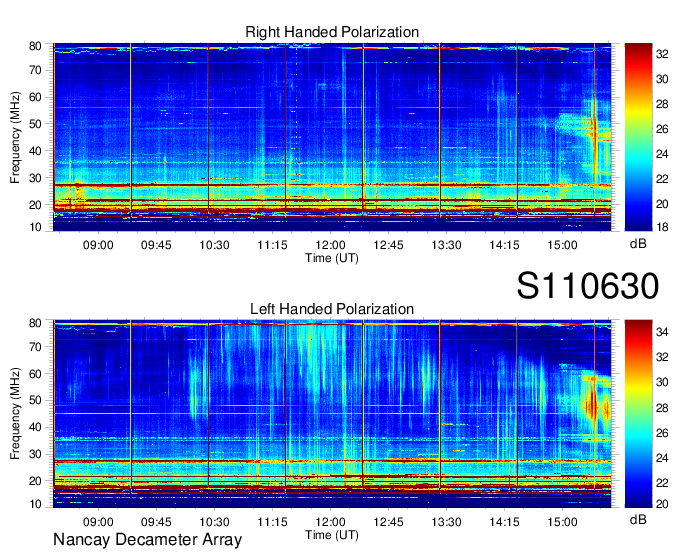Select the "S110630" observation label
680x552 pixels.
588,286
